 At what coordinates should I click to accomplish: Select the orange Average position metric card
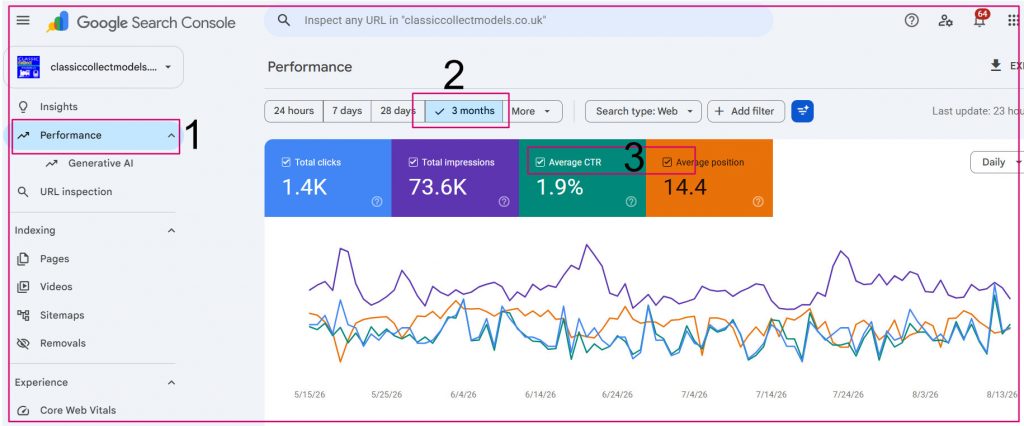coord(709,178)
